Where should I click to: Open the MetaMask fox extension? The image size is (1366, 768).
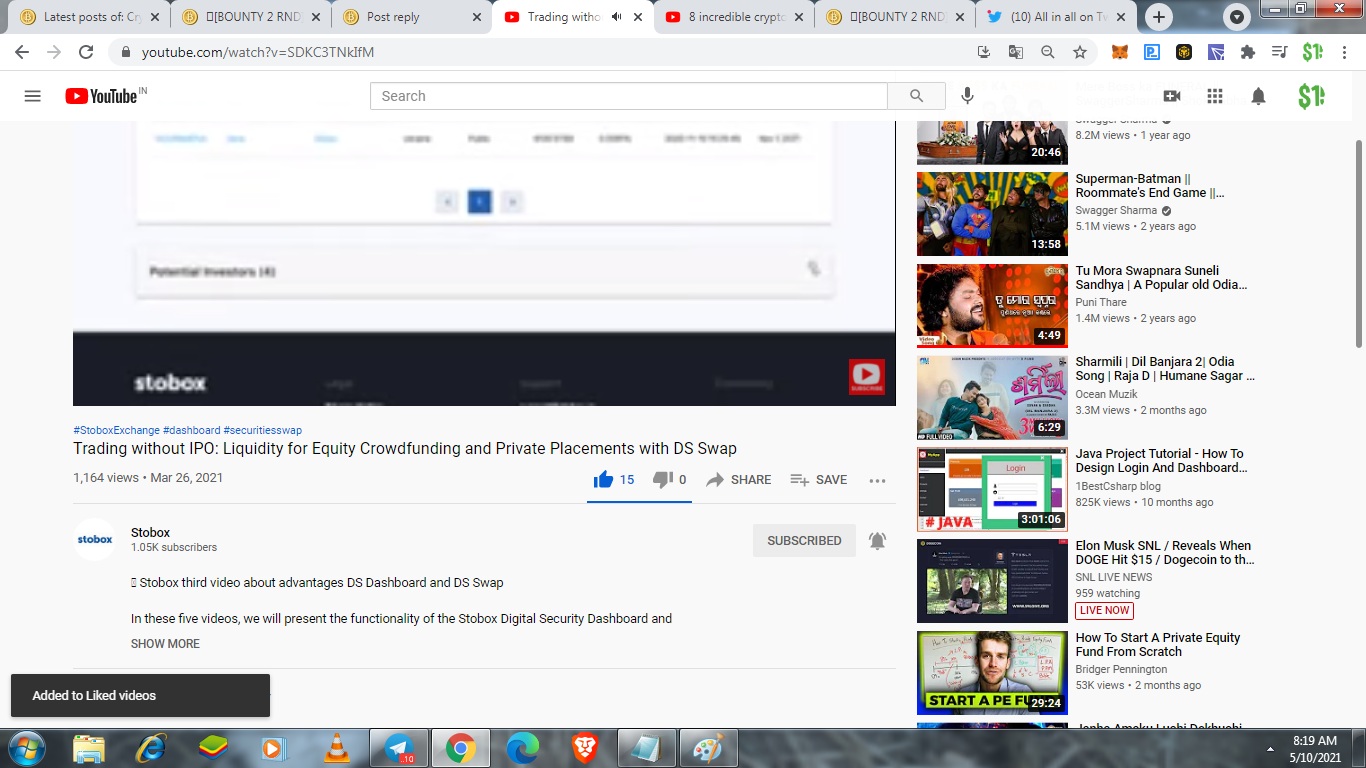coord(1120,52)
